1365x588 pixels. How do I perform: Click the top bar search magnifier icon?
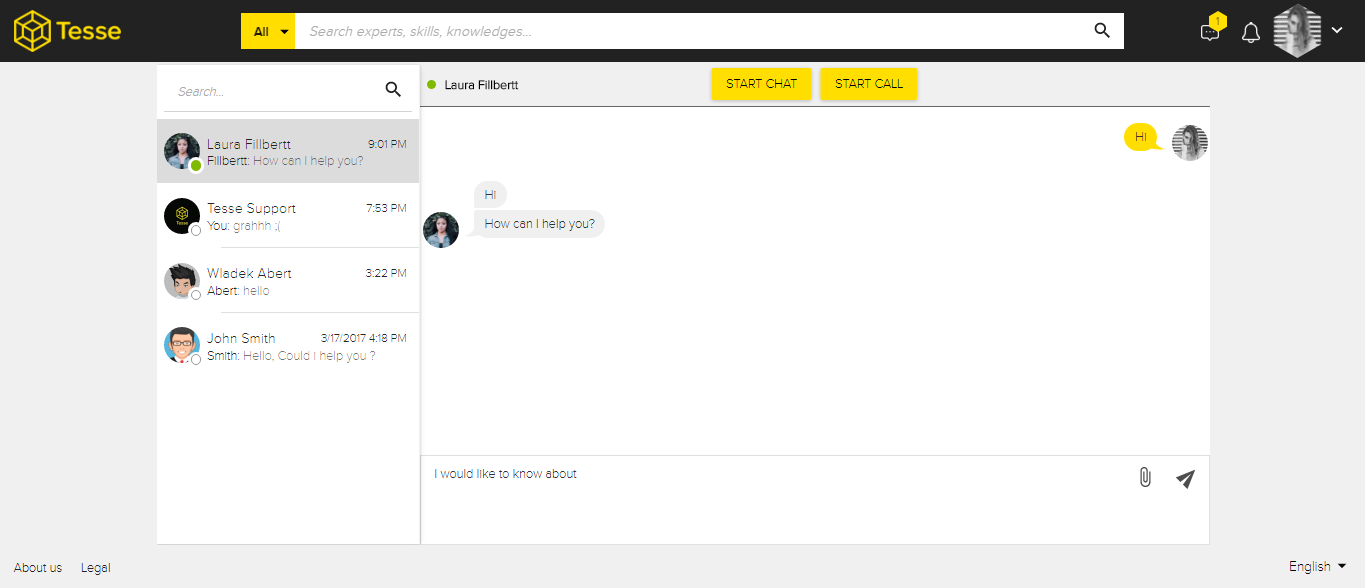click(x=1102, y=31)
